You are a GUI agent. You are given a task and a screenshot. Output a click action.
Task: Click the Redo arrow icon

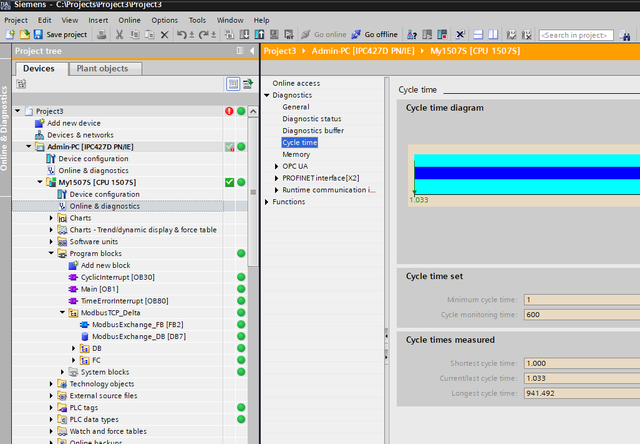point(203,35)
